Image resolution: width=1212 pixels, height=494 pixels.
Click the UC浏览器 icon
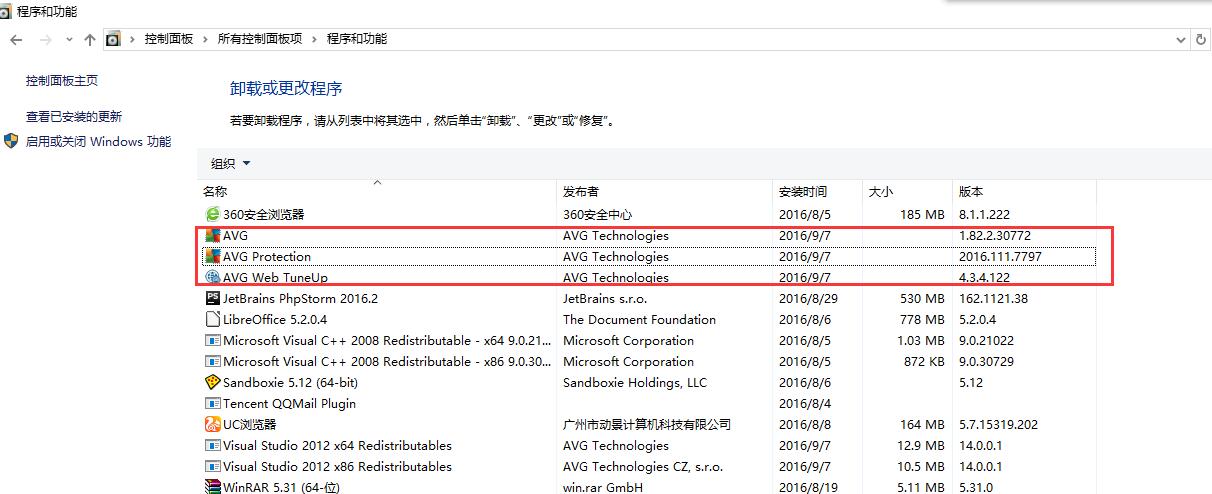pos(212,425)
